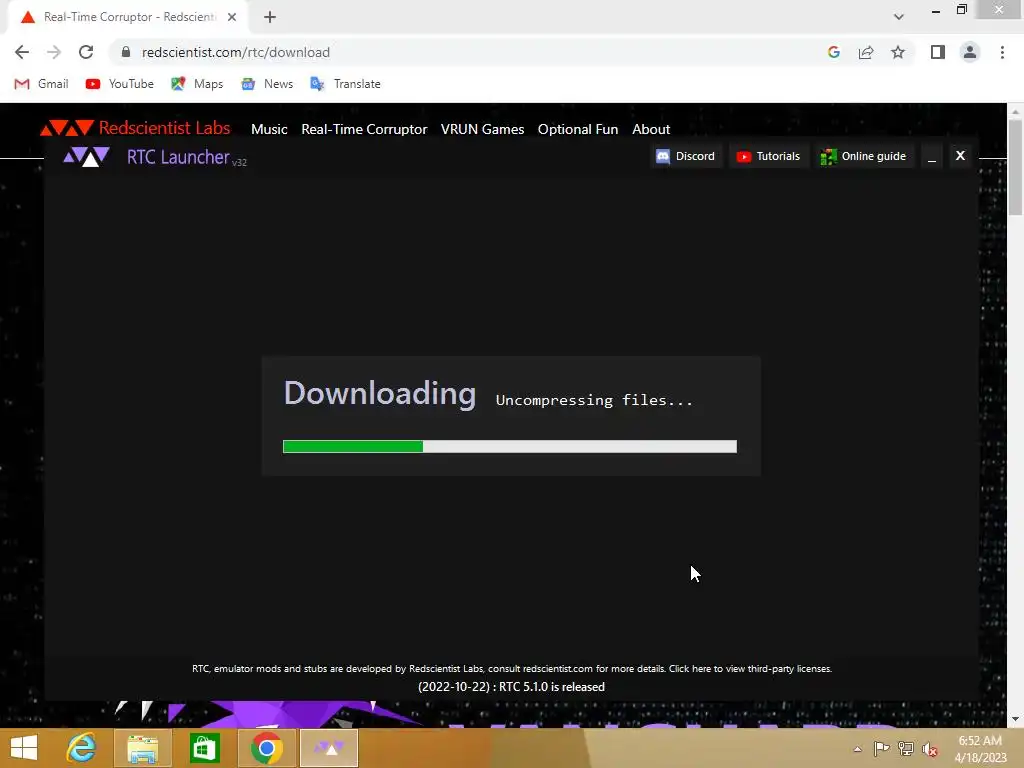The image size is (1024, 768).
Task: Open the YouTube bookmark
Action: click(120, 84)
